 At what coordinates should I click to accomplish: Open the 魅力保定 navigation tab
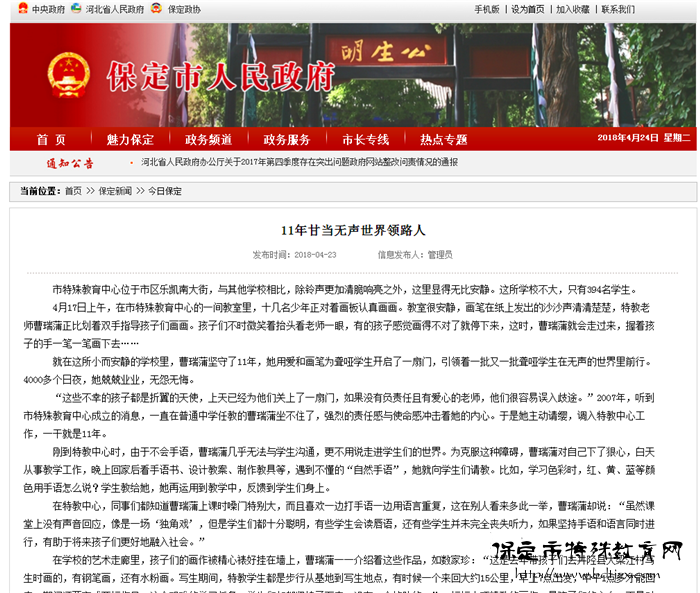[130, 139]
